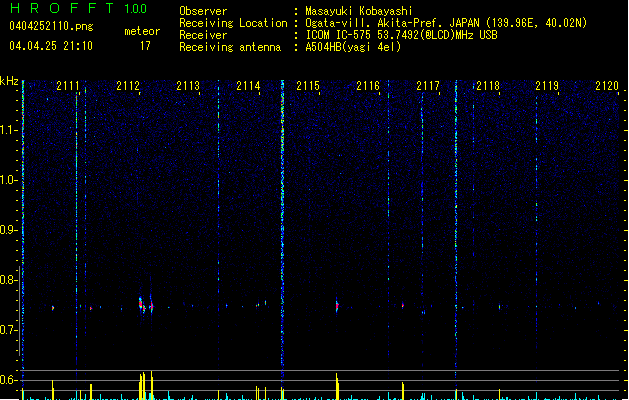Click the 0.9 kHz axis label
The width and height of the screenshot is (629, 400).
(8, 230)
